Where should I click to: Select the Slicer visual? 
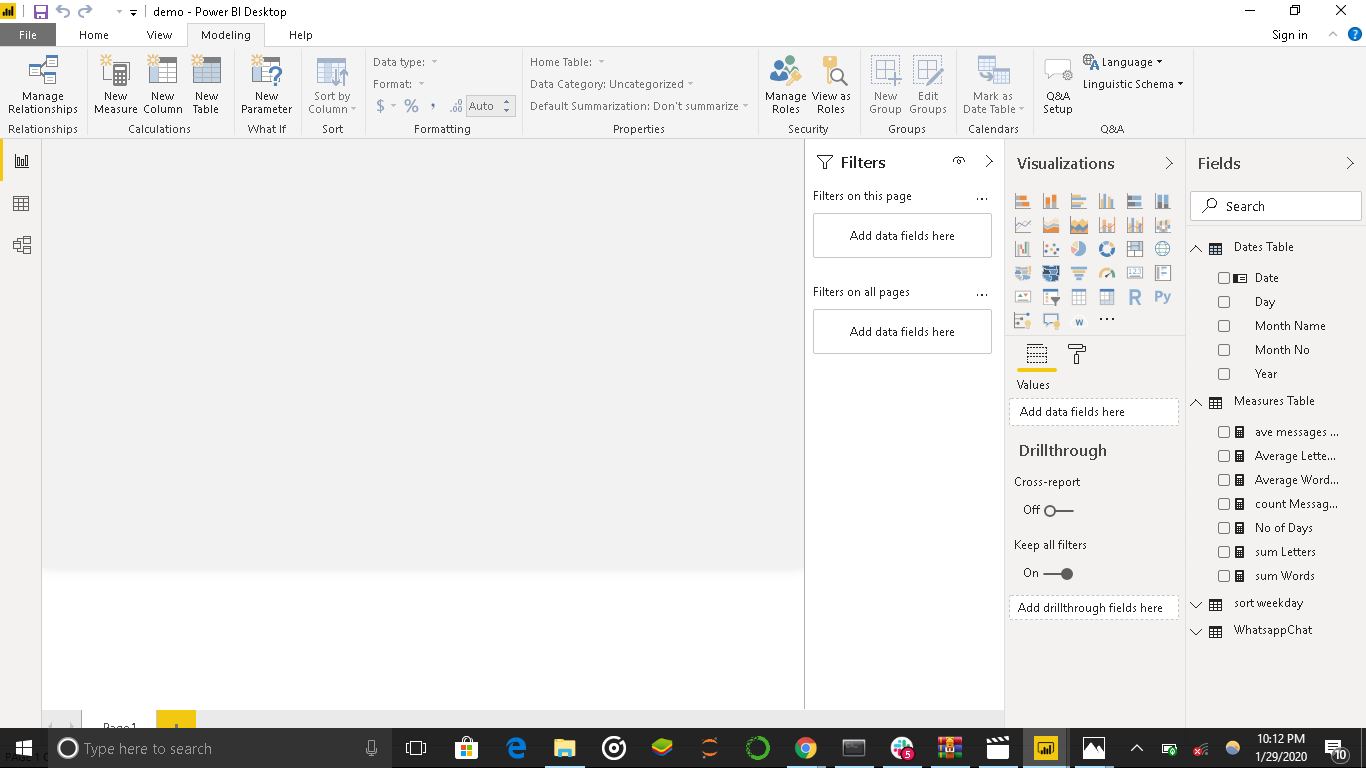click(1050, 297)
